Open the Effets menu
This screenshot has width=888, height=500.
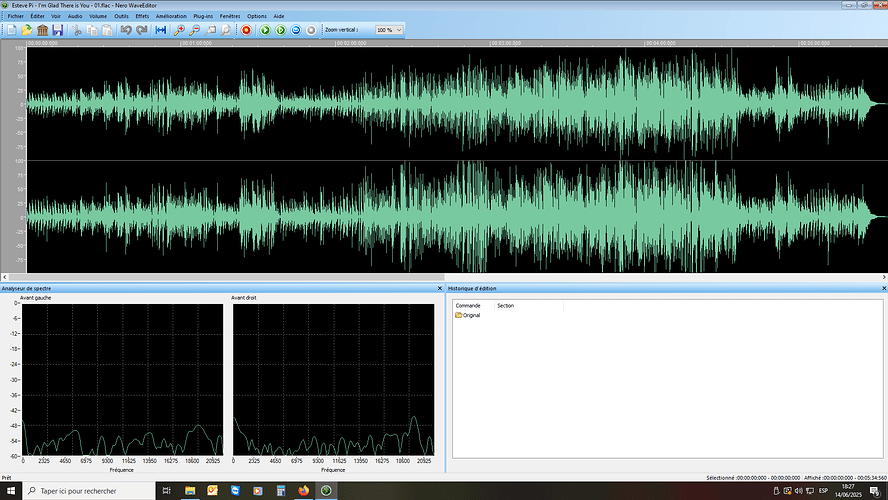142,16
